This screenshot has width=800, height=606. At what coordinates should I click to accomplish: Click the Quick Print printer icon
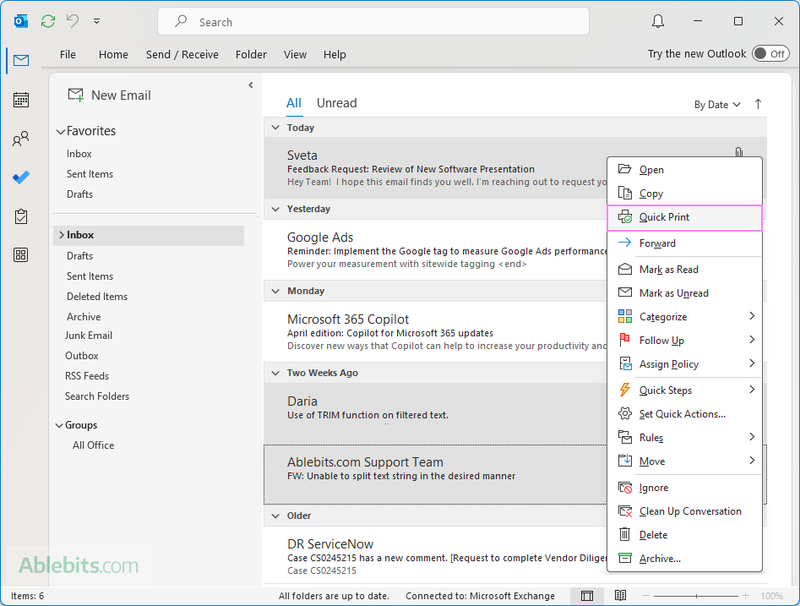pyautogui.click(x=625, y=217)
